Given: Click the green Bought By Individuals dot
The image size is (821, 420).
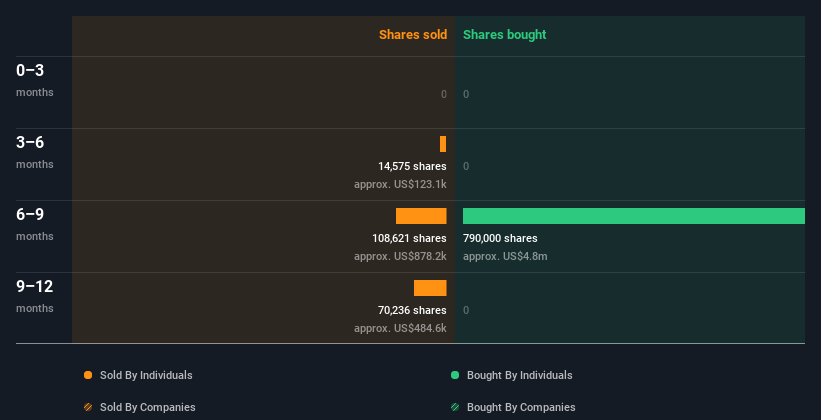Looking at the screenshot, I should pyautogui.click(x=455, y=375).
